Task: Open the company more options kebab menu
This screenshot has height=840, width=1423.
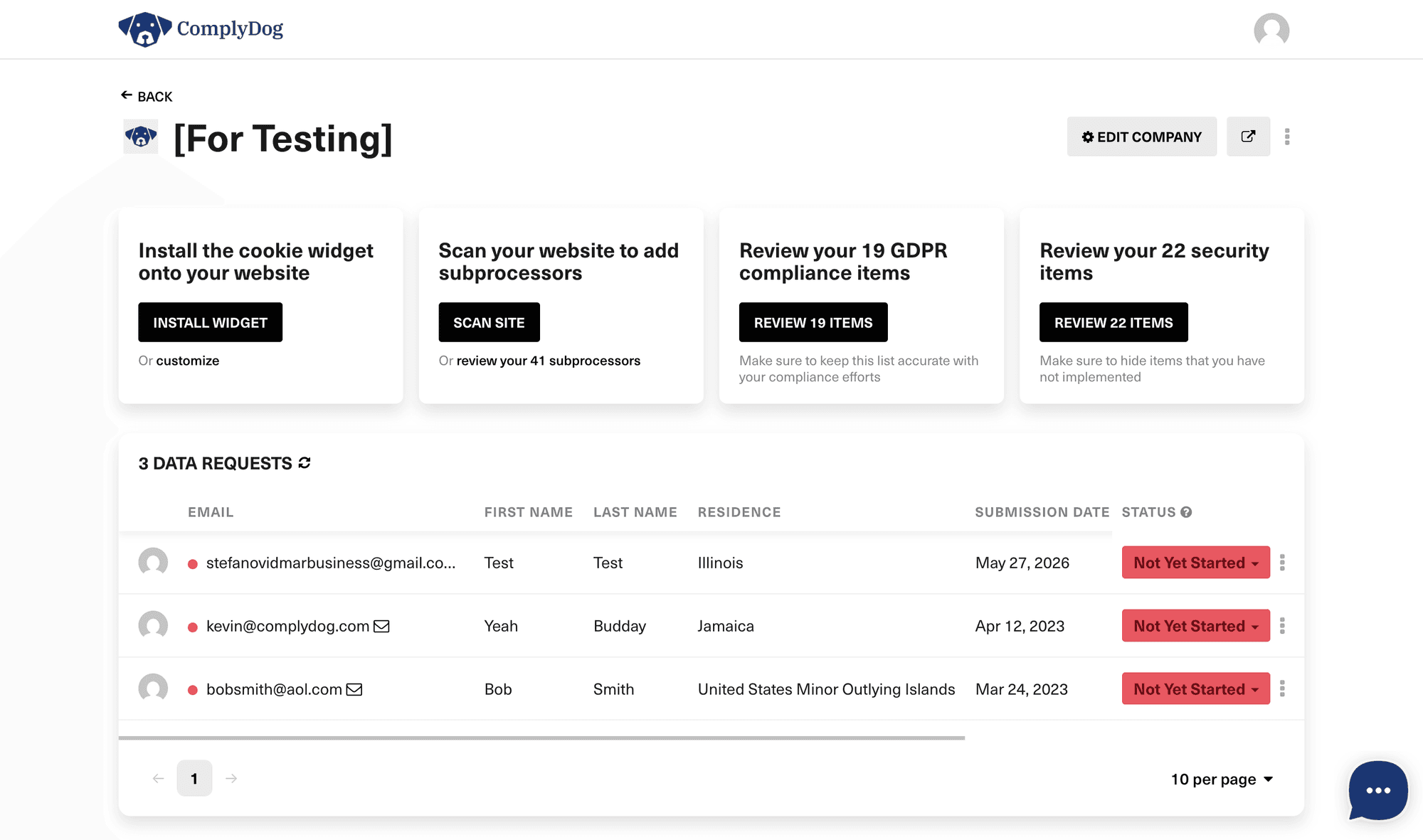Action: click(x=1287, y=137)
